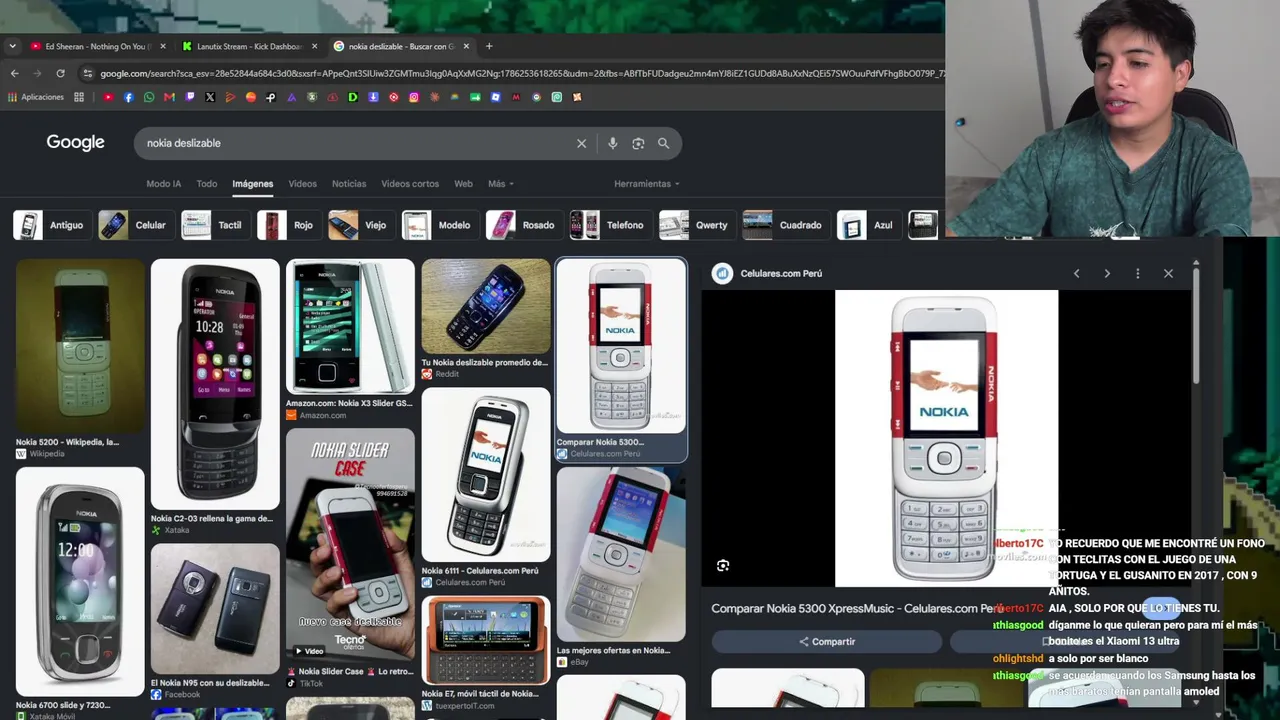Open the Aplicaciones apps shortcut
The image size is (1280, 720).
(x=36, y=97)
